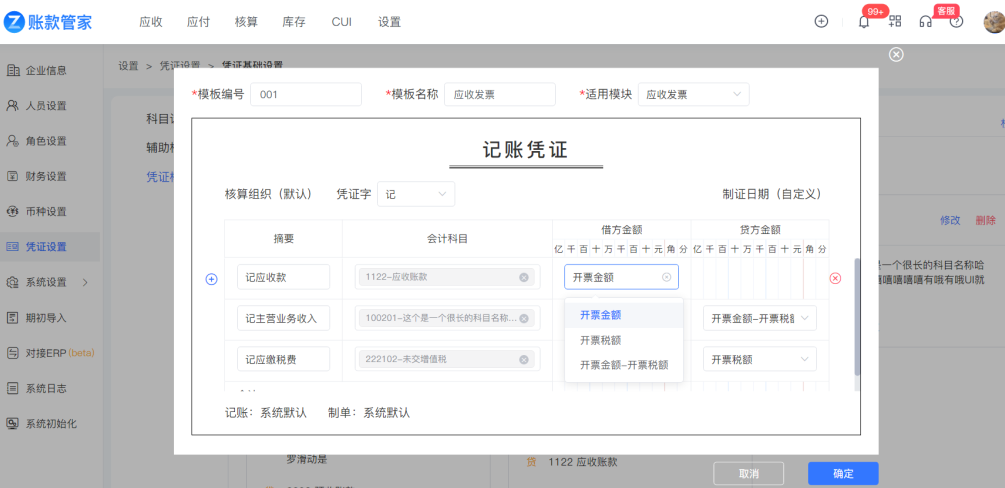
Task: Expand the 凭证字 dropdown
Action: click(416, 194)
